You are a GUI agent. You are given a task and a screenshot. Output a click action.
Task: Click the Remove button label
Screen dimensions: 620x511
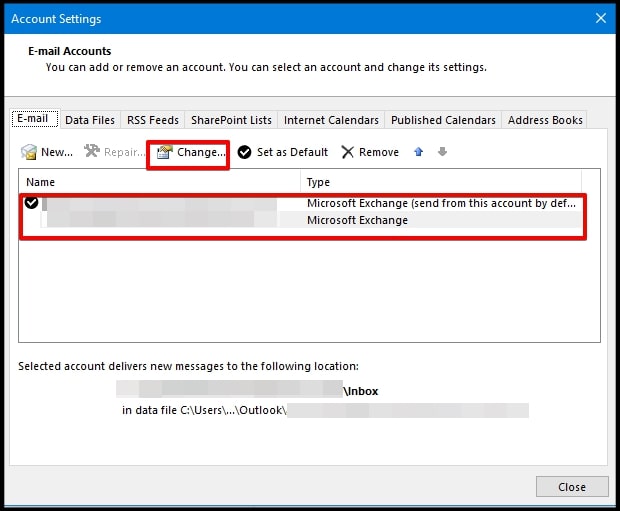click(379, 152)
